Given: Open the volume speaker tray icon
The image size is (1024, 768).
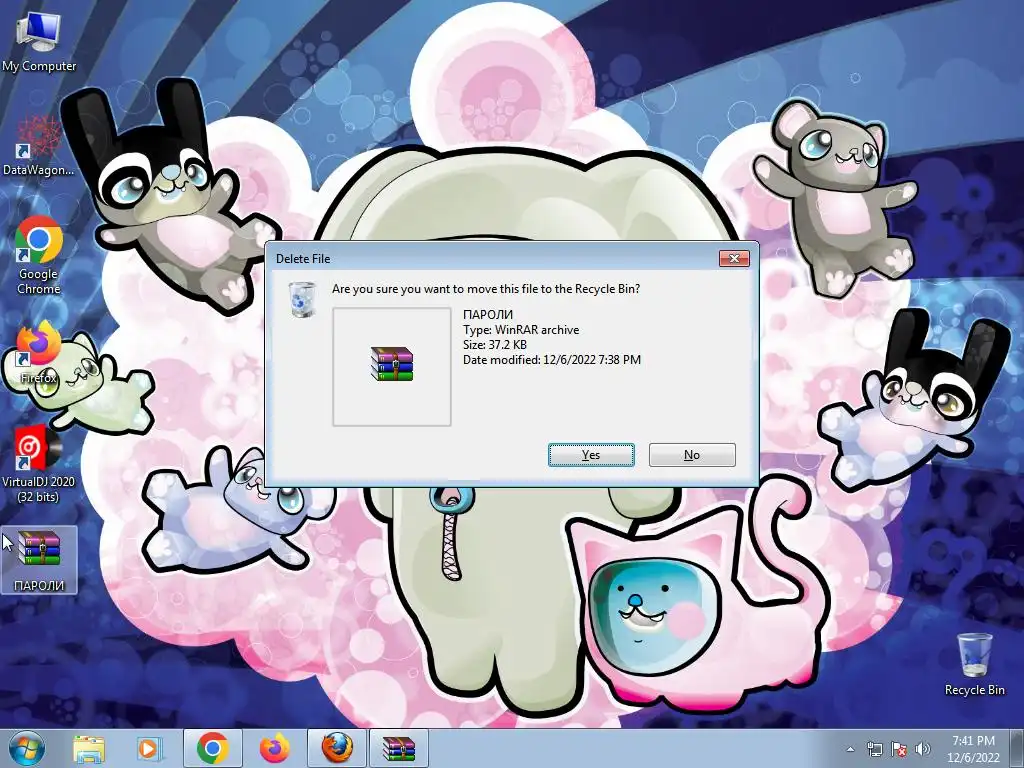Looking at the screenshot, I should point(923,749).
